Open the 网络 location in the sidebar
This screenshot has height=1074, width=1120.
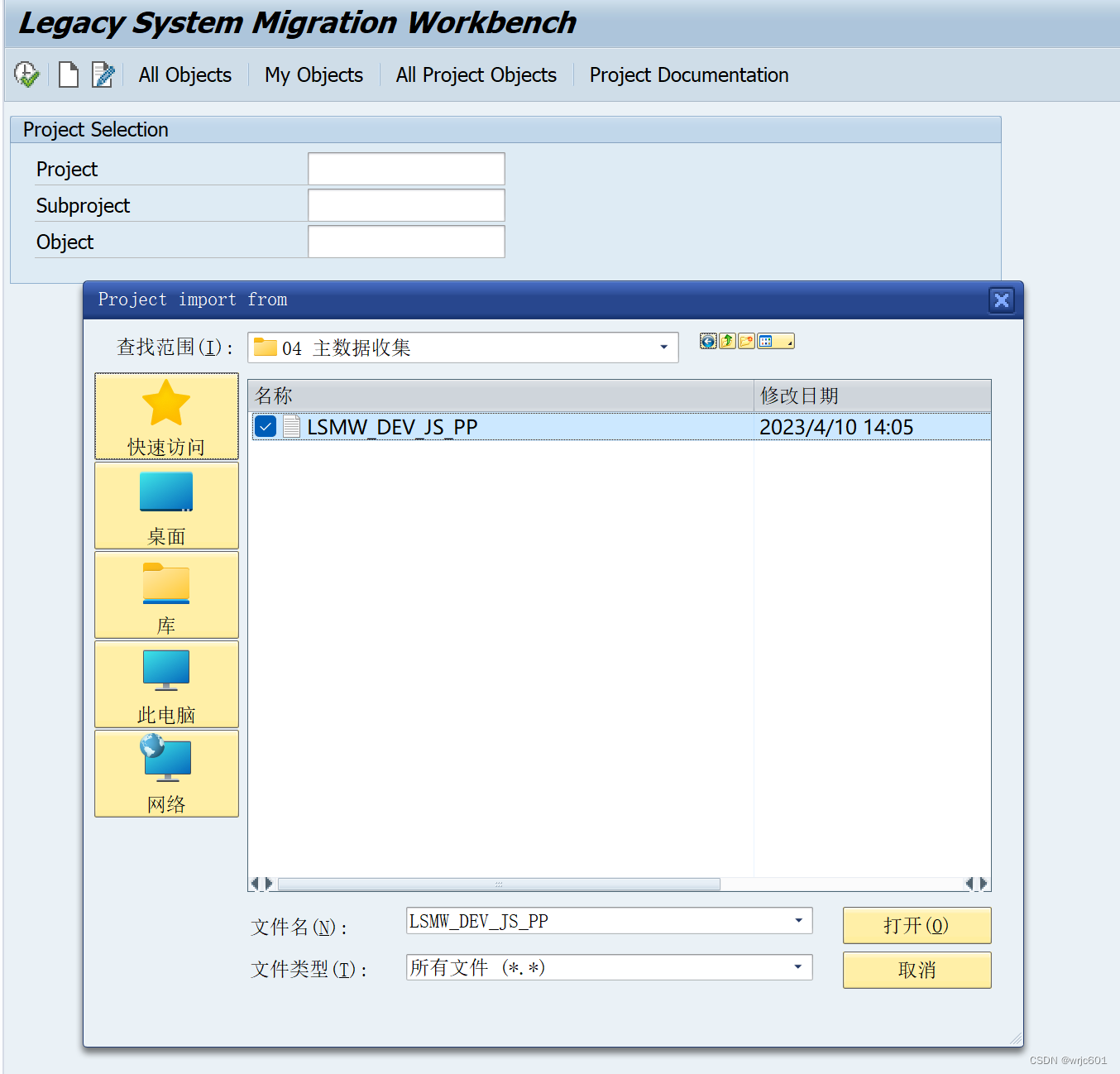coord(166,774)
